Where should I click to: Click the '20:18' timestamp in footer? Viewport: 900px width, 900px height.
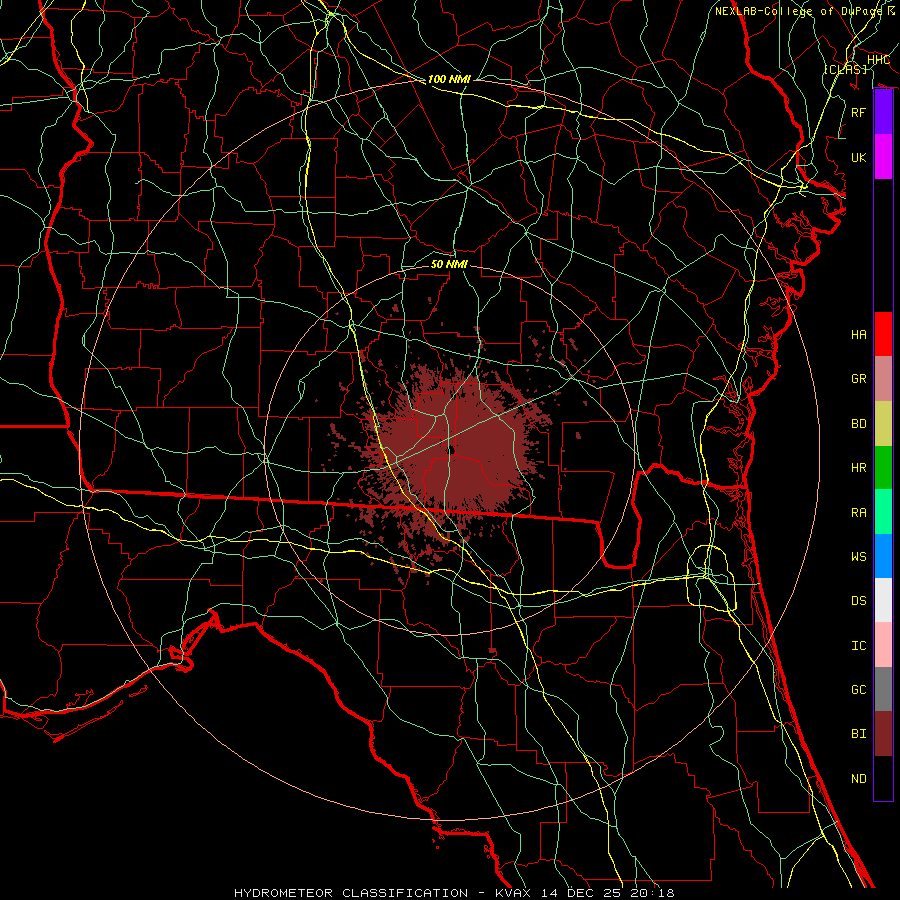coord(651,893)
